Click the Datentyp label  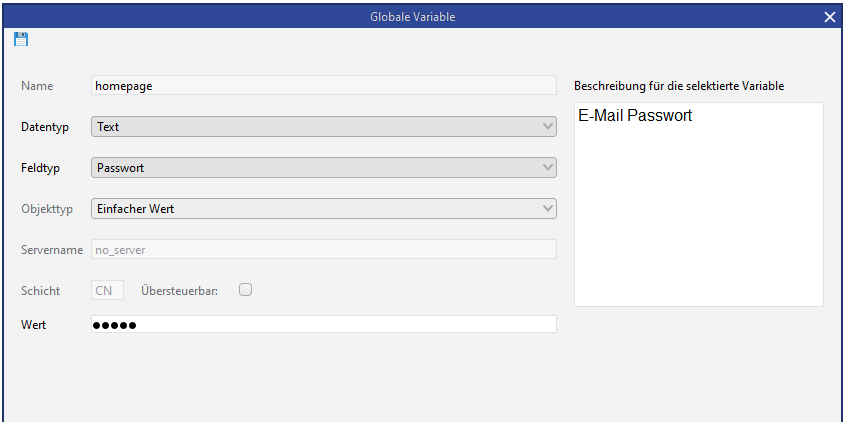pyautogui.click(x=46, y=127)
